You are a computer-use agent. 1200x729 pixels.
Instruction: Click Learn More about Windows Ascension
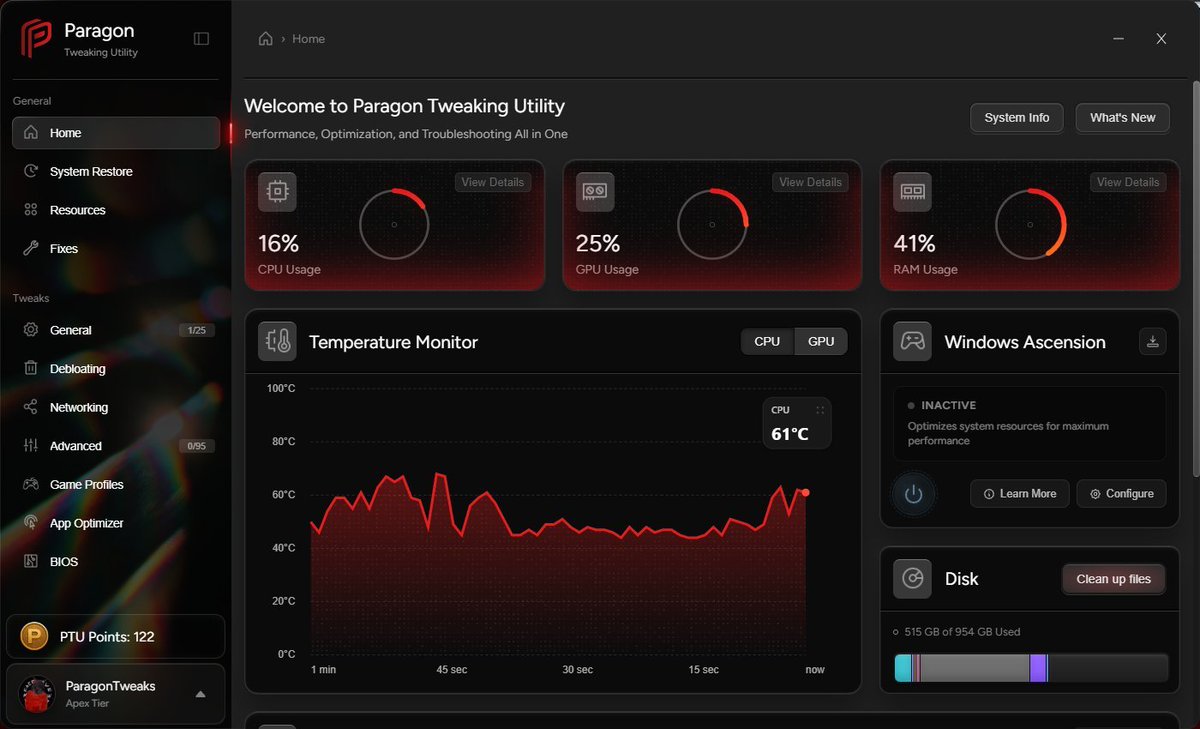tap(1020, 494)
